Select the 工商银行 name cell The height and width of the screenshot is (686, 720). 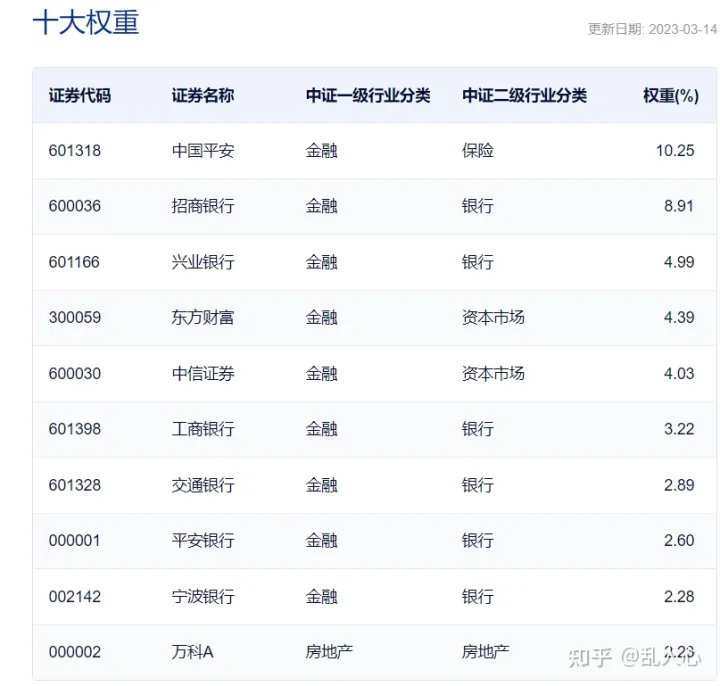(x=203, y=429)
